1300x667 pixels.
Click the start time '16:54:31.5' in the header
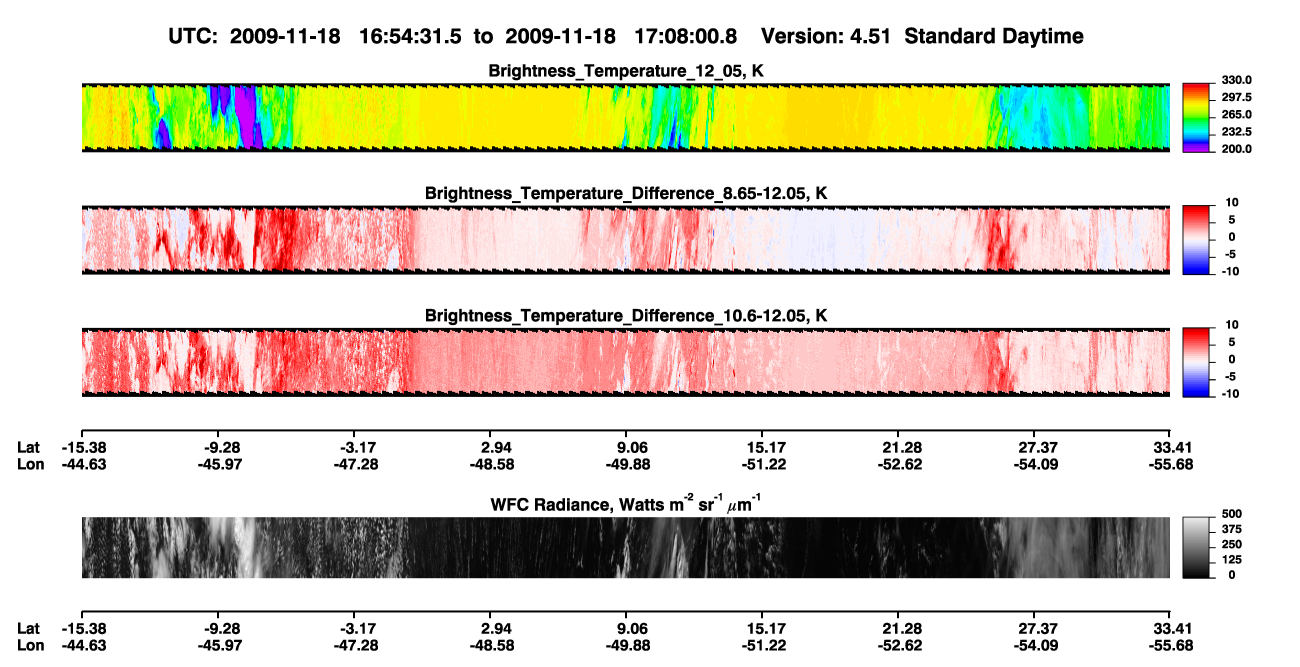click(410, 36)
